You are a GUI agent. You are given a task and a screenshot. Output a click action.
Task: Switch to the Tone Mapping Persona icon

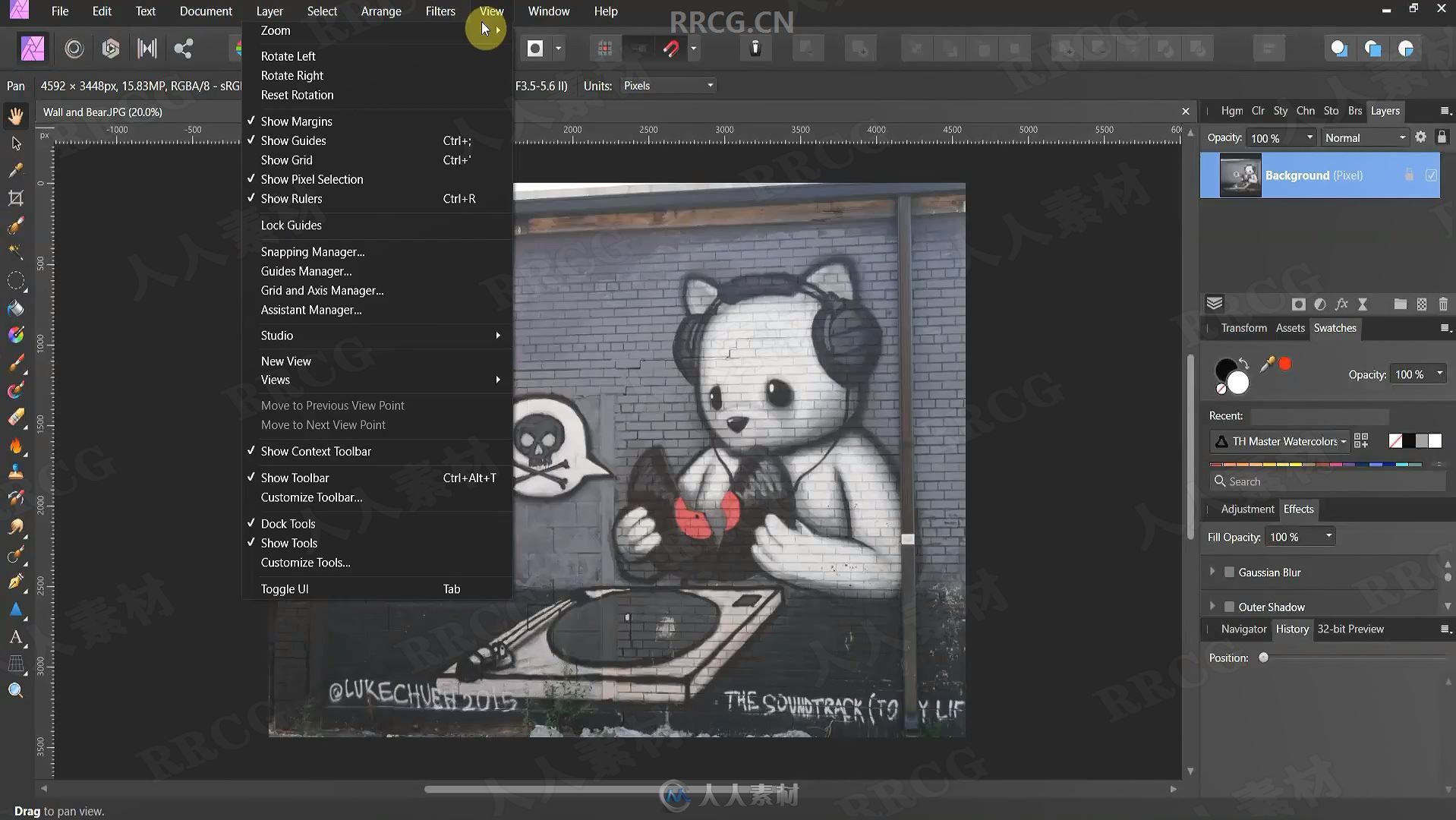pos(147,49)
